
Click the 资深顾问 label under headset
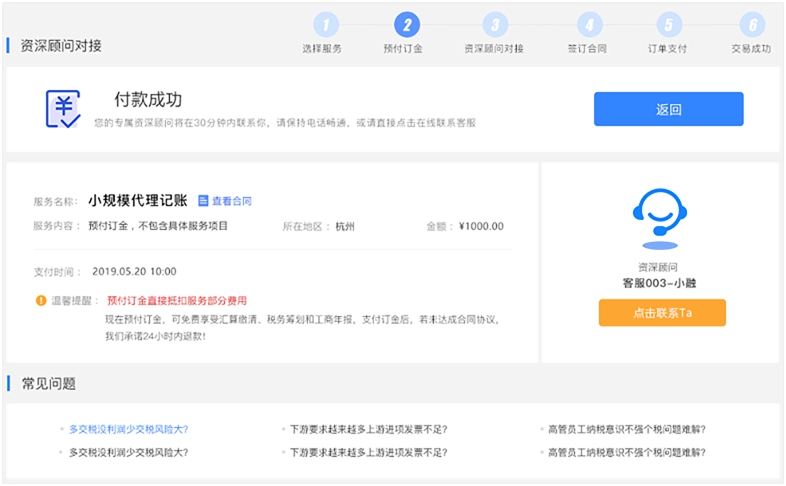pyautogui.click(x=658, y=267)
